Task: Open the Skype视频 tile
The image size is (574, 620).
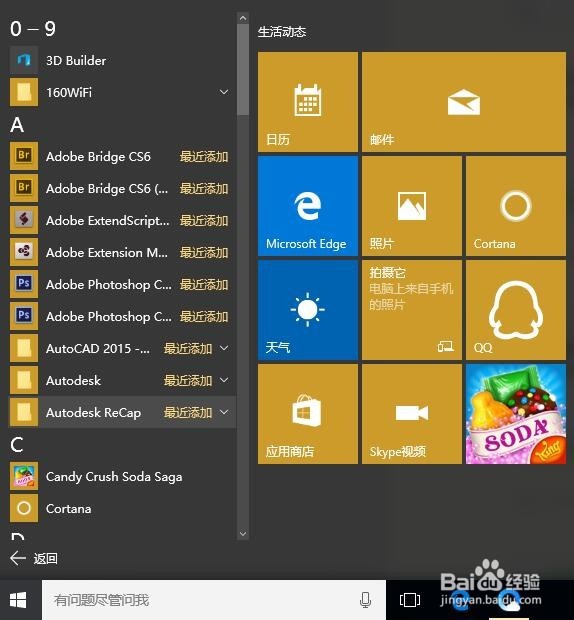Action: click(412, 414)
